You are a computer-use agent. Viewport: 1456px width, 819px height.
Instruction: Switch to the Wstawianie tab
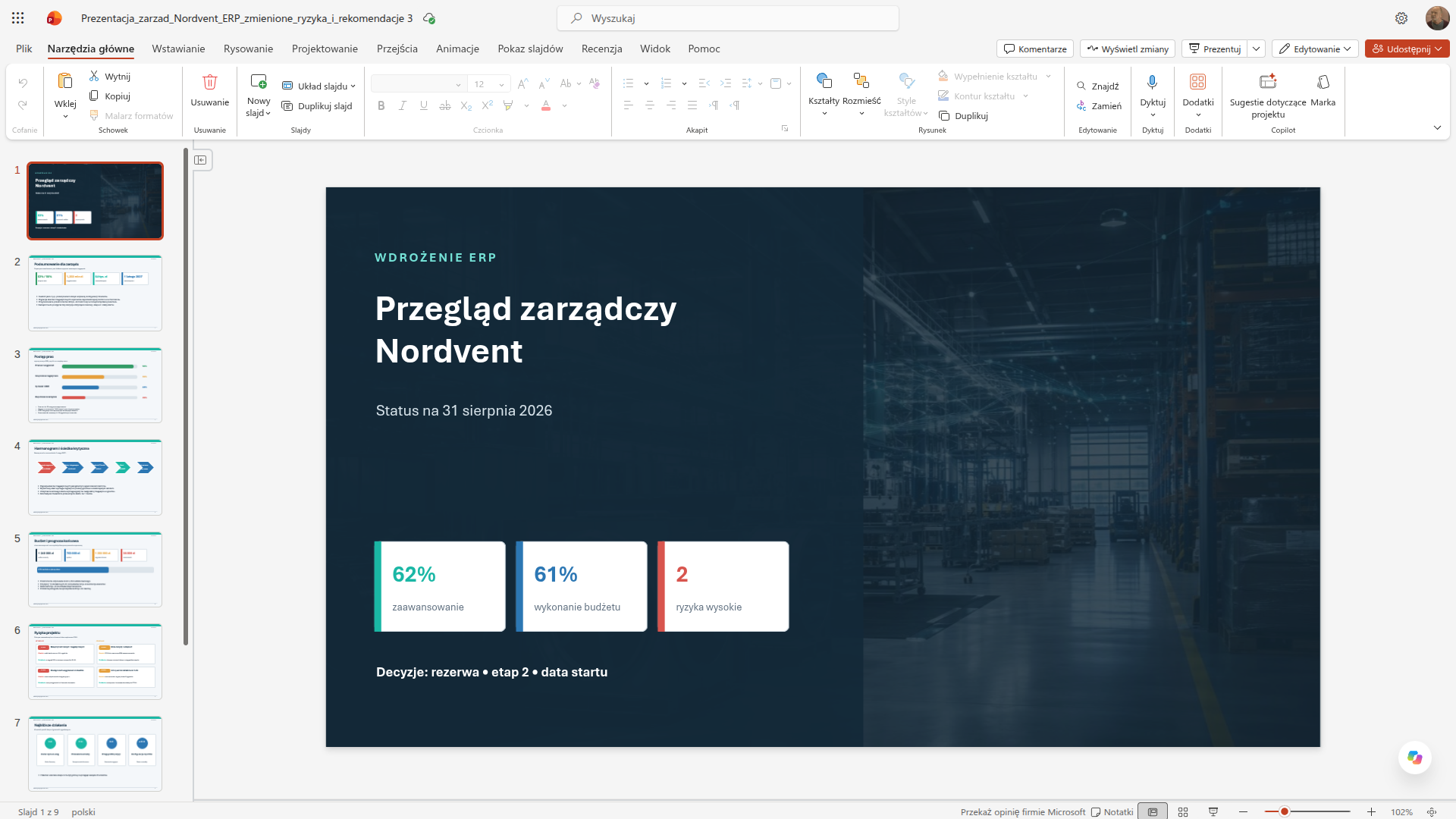pos(178,49)
